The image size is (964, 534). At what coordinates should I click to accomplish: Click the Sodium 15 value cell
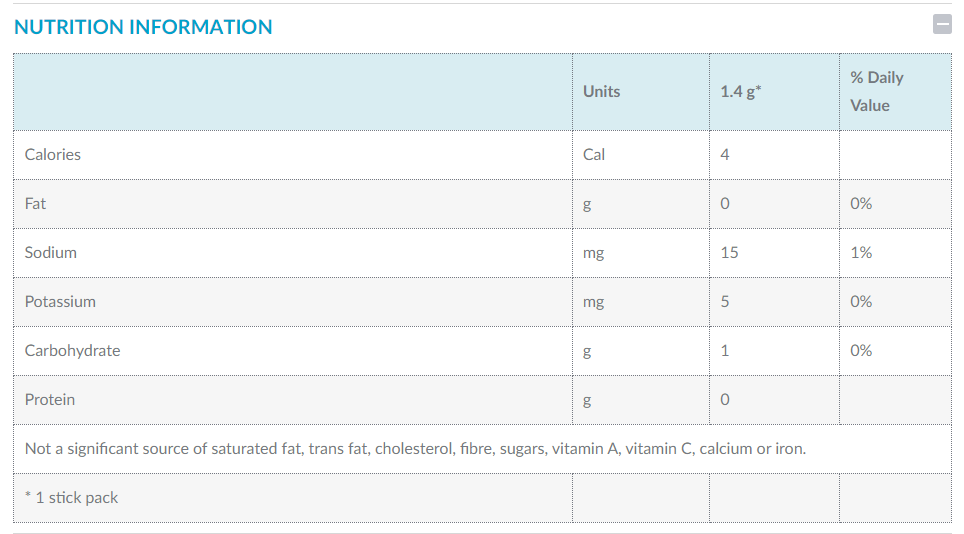pos(729,252)
